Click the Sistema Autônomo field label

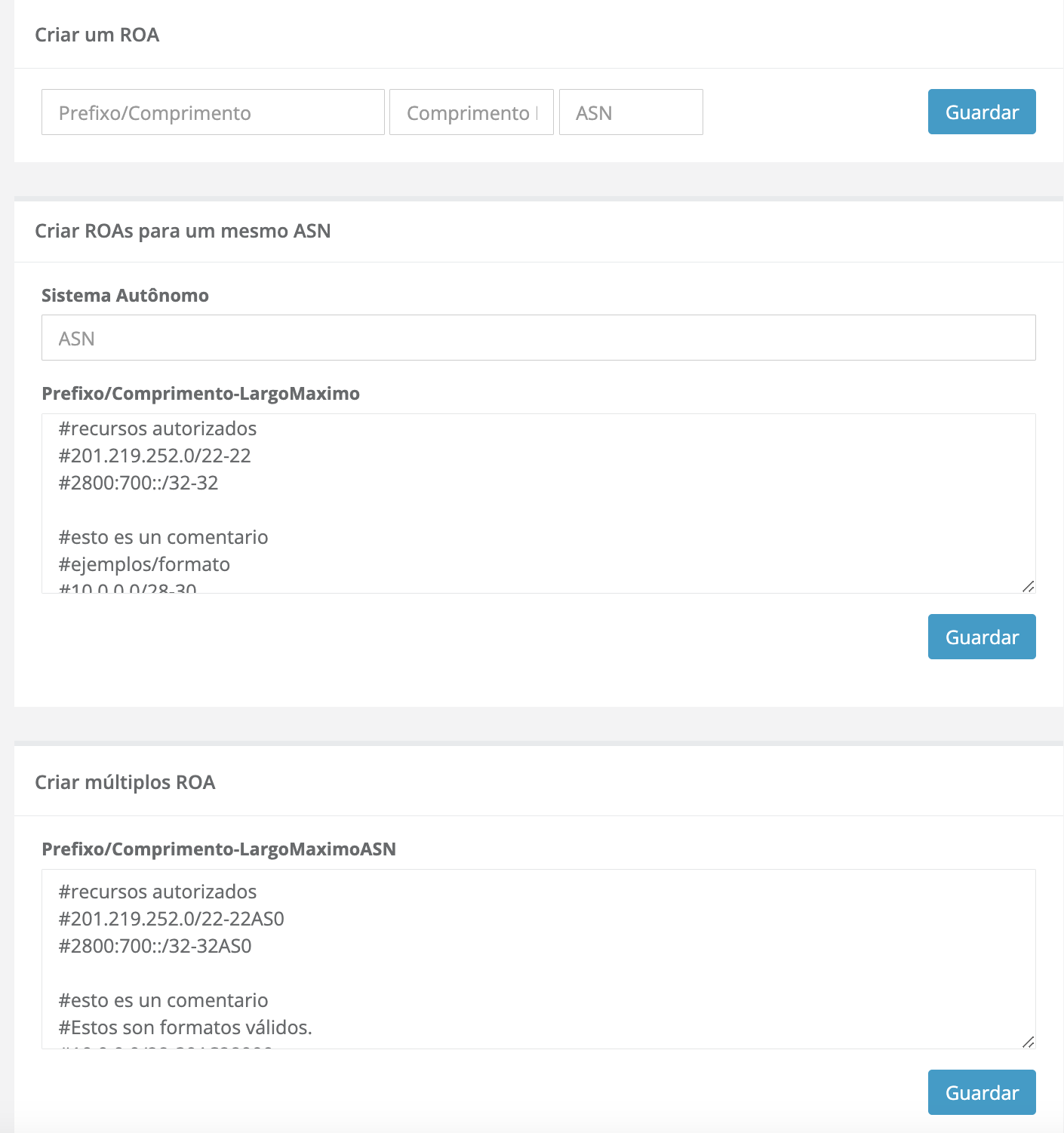pos(125,296)
